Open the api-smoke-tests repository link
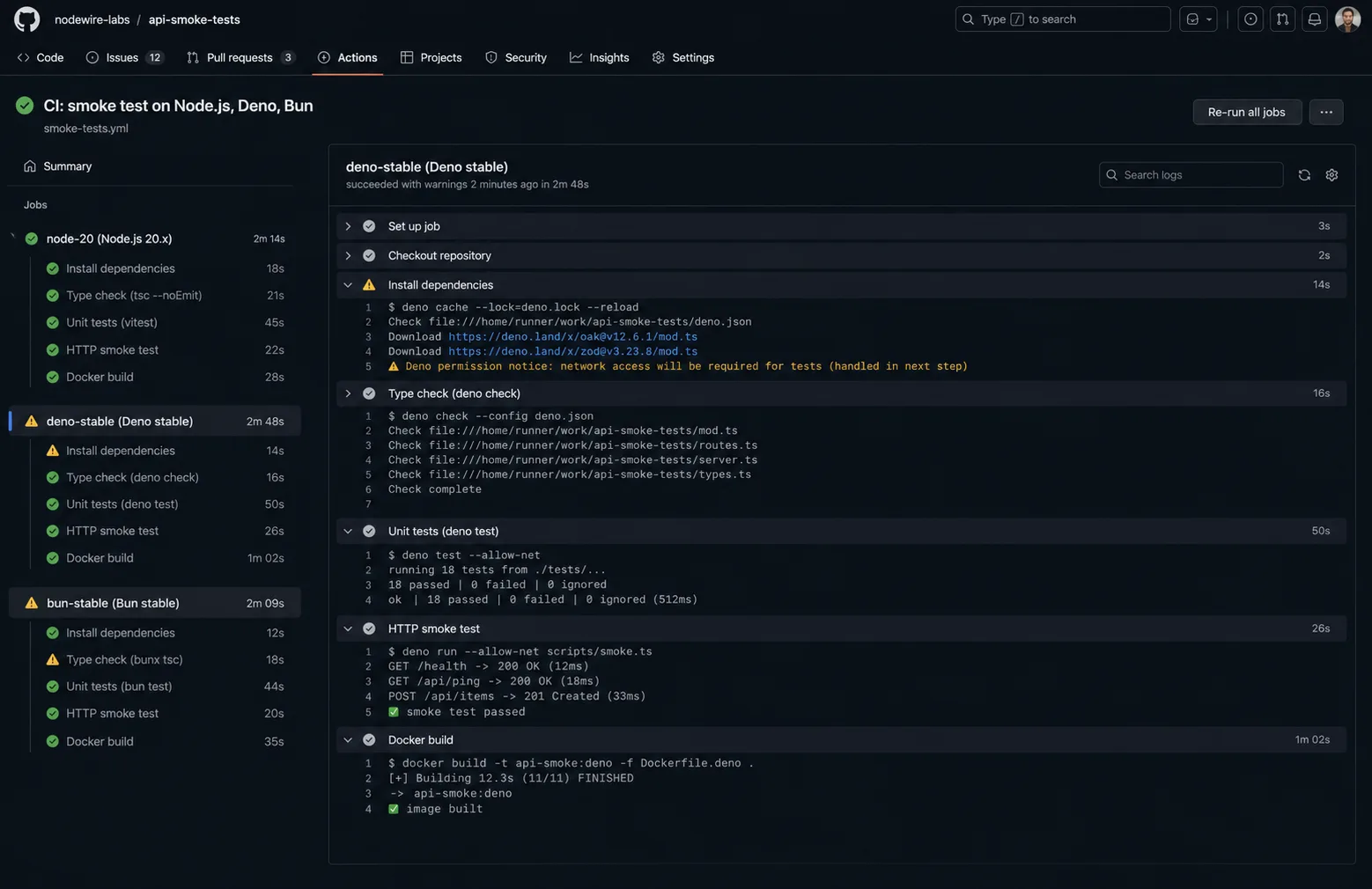 194,19
